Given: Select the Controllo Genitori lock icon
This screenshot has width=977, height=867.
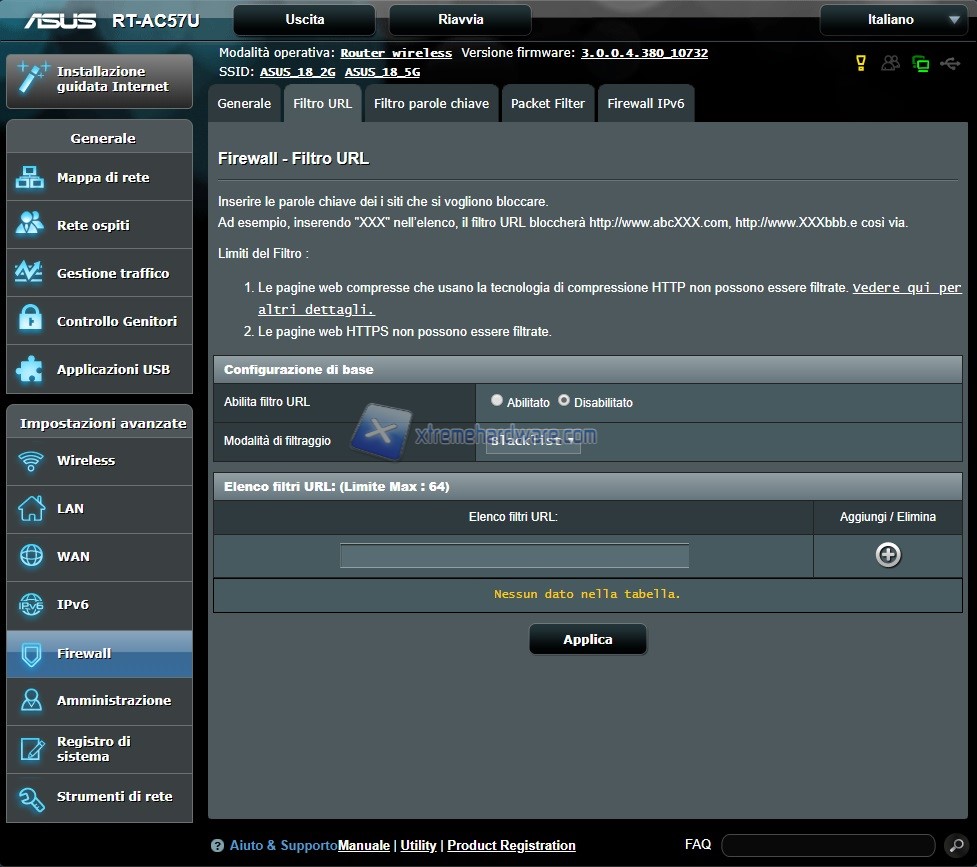Looking at the screenshot, I should click(x=30, y=321).
